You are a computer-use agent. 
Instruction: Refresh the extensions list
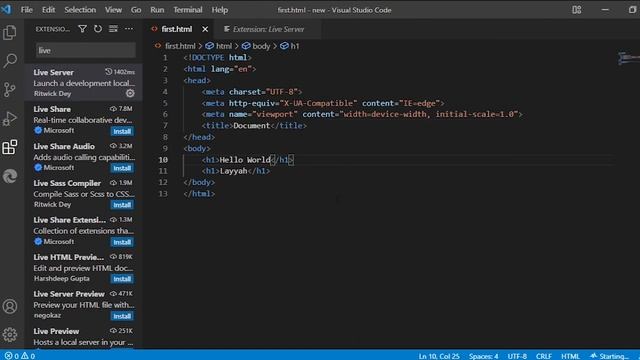coord(98,29)
